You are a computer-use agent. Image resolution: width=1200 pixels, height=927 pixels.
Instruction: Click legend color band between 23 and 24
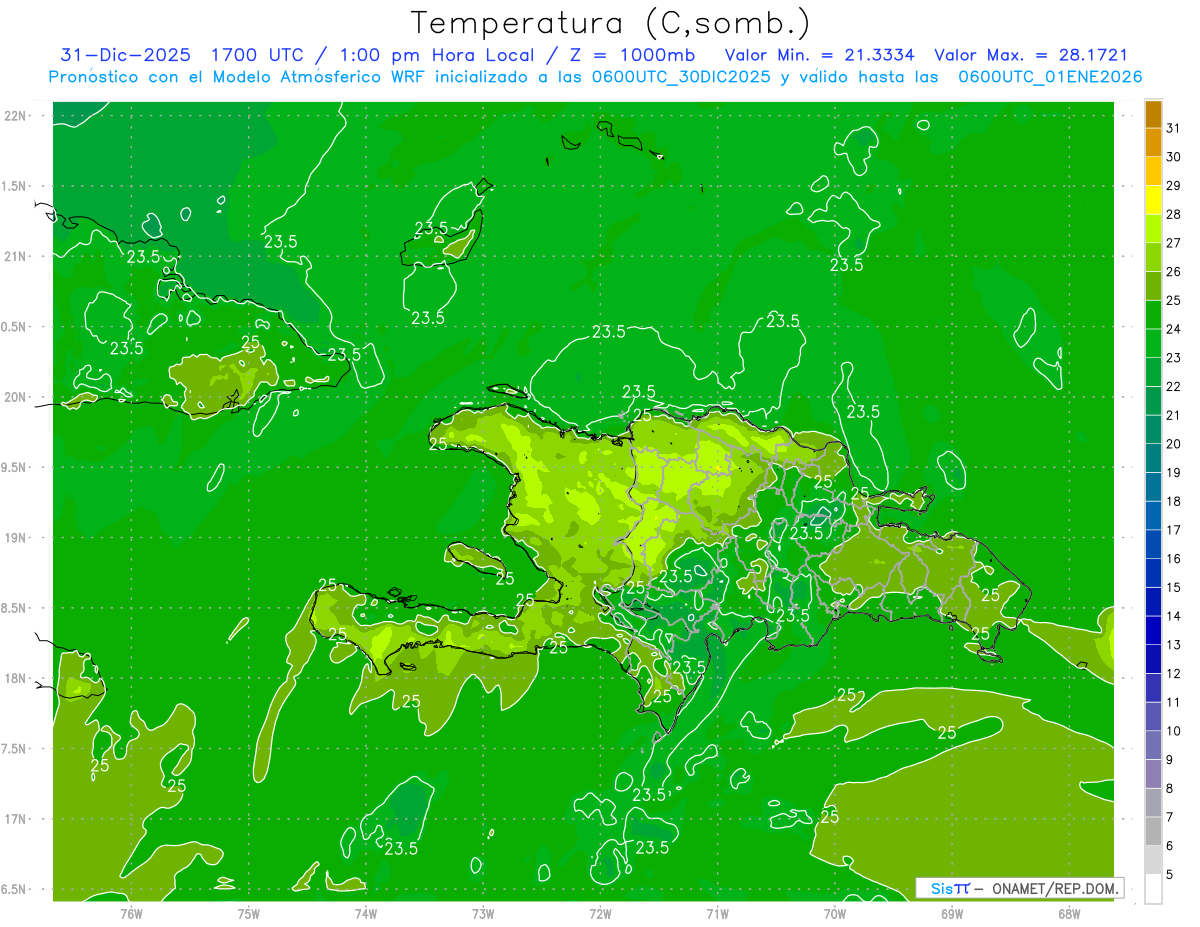pos(1153,343)
